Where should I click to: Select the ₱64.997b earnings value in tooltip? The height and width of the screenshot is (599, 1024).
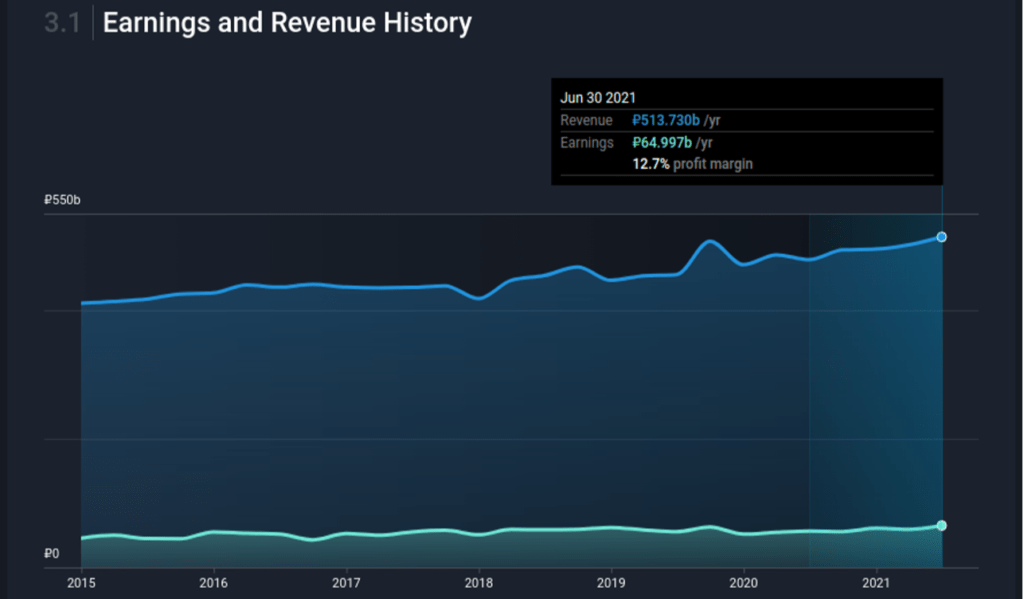[662, 142]
